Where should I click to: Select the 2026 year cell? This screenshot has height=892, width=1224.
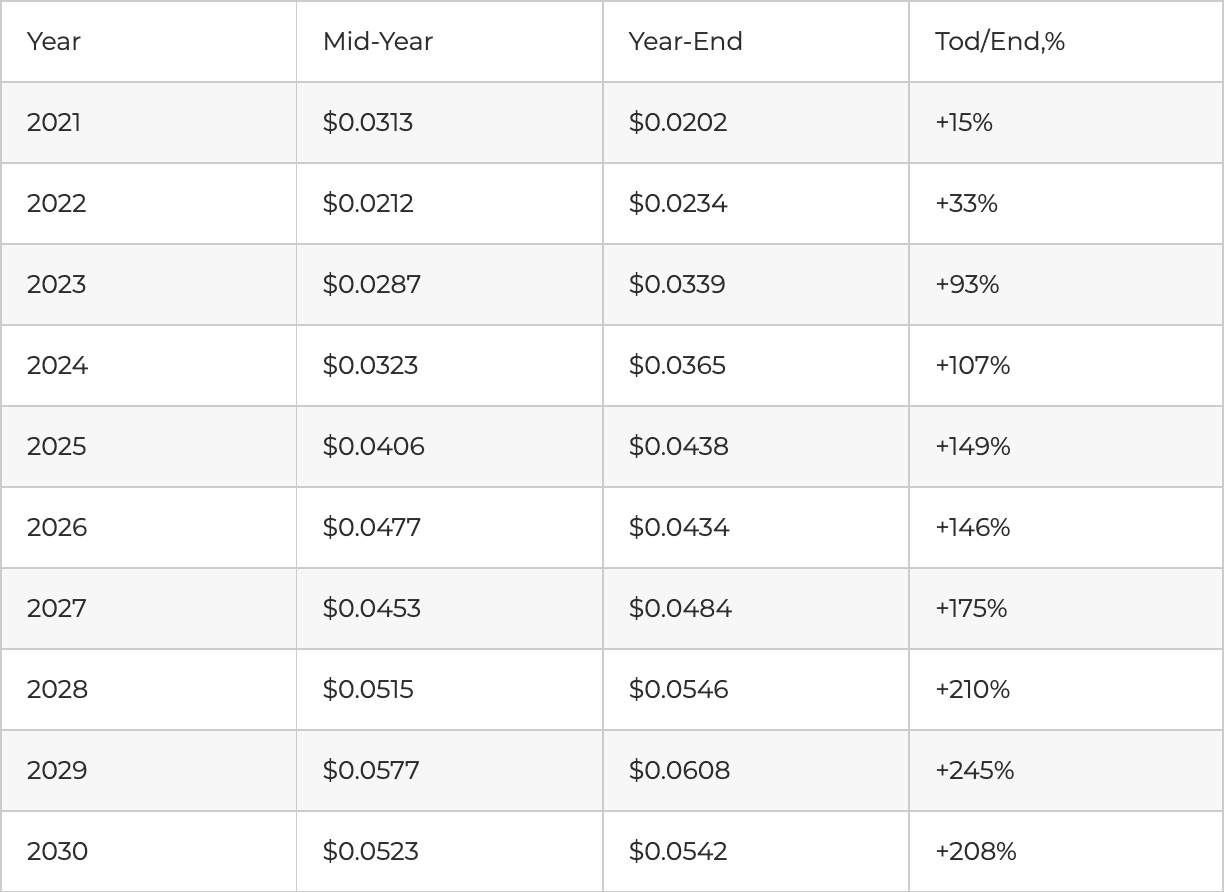click(57, 528)
